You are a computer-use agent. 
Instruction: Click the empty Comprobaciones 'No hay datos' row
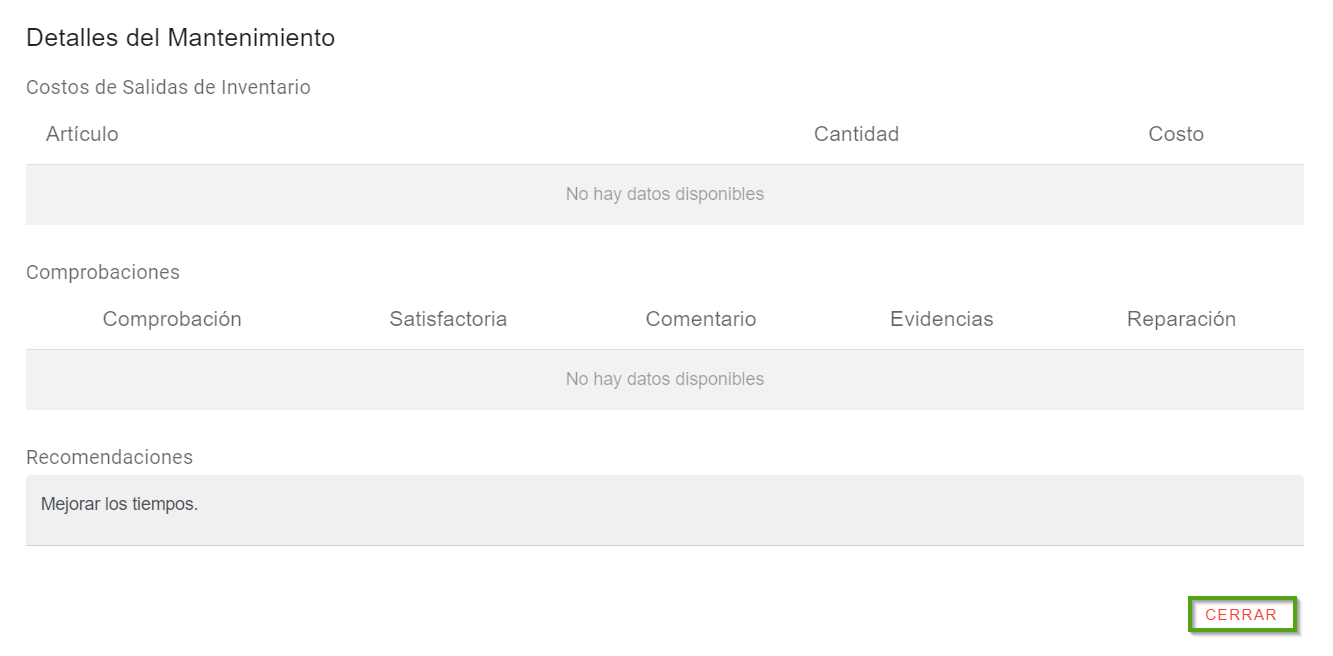664,379
